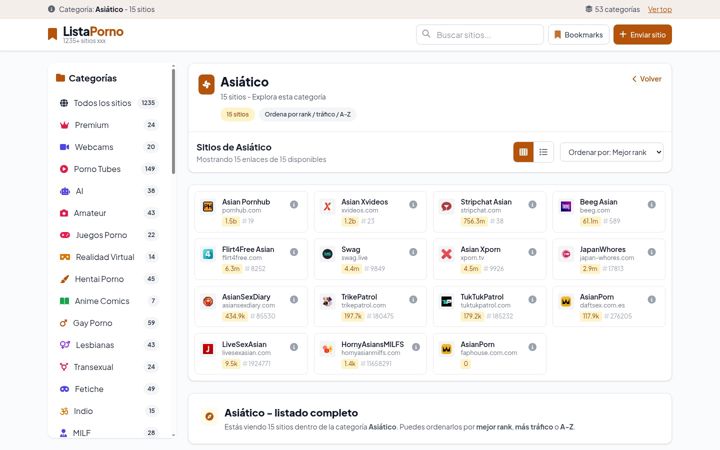Click the 53 categorías text
Screen dimensions: 720x450
617,9
